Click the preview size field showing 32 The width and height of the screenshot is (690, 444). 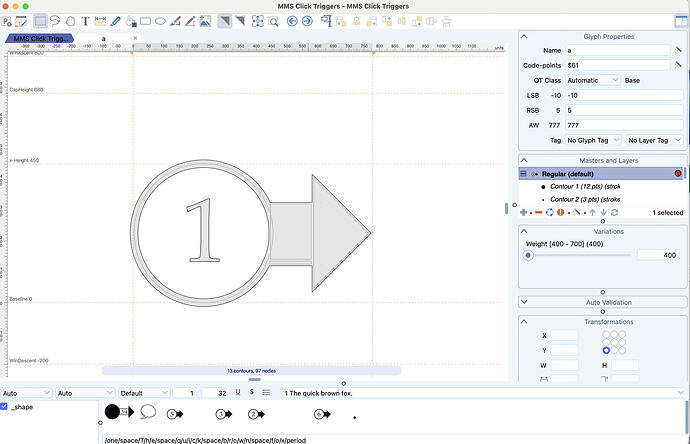pos(216,393)
